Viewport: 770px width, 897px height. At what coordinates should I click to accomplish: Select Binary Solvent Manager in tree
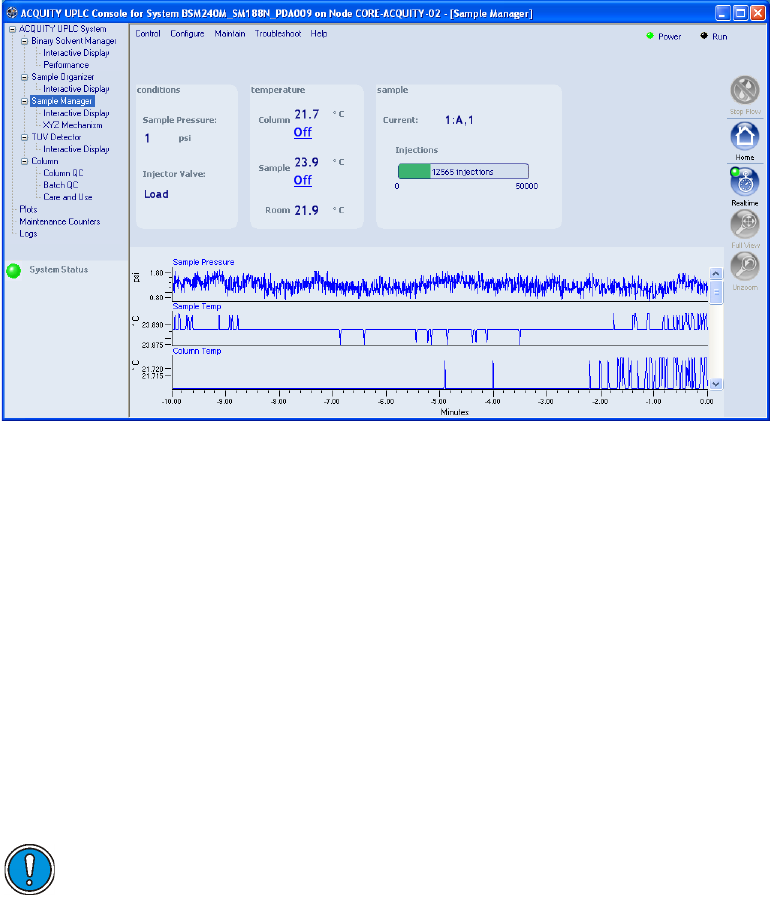[73, 41]
